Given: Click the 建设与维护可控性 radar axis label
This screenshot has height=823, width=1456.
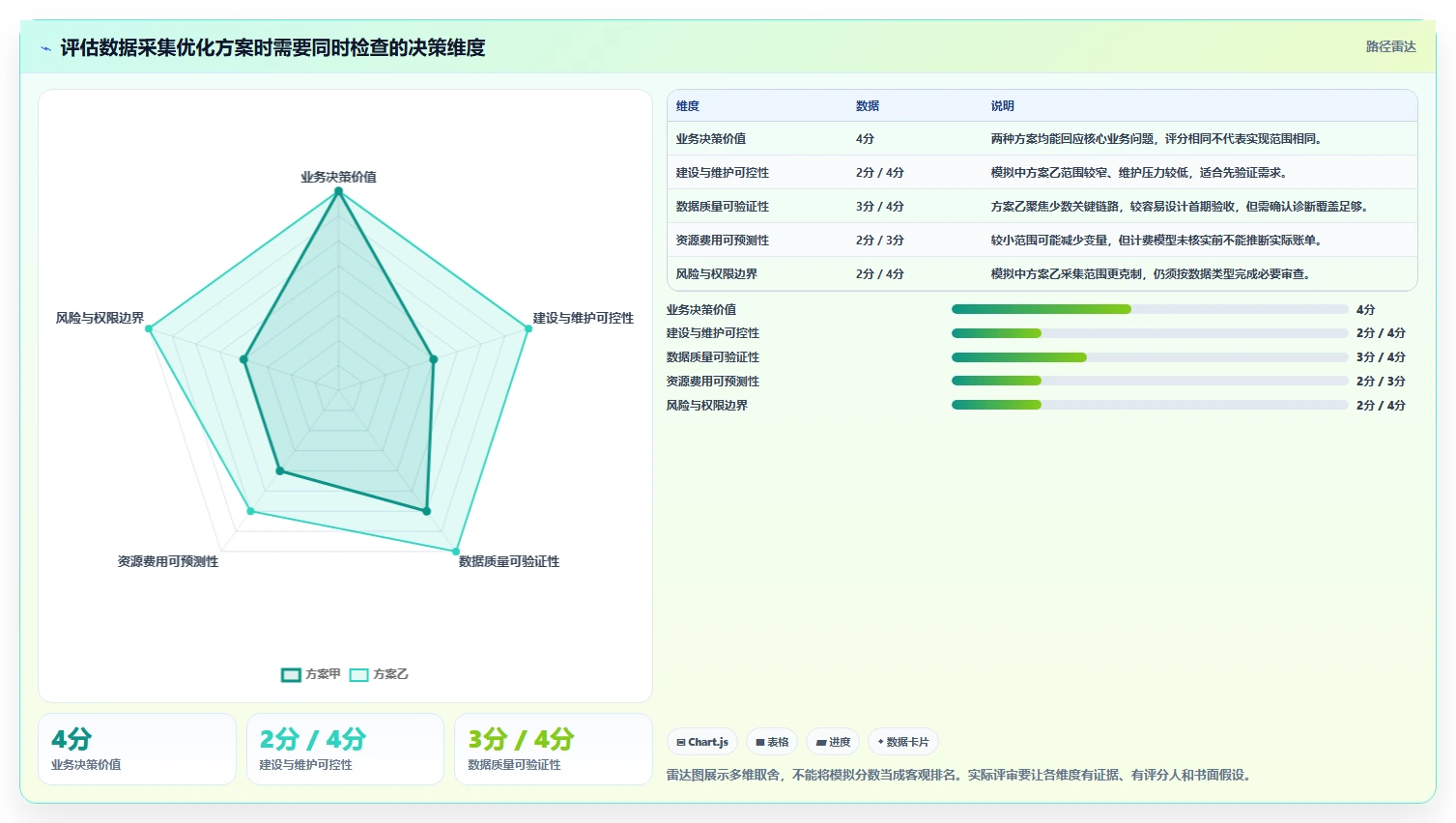Looking at the screenshot, I should coord(584,318).
